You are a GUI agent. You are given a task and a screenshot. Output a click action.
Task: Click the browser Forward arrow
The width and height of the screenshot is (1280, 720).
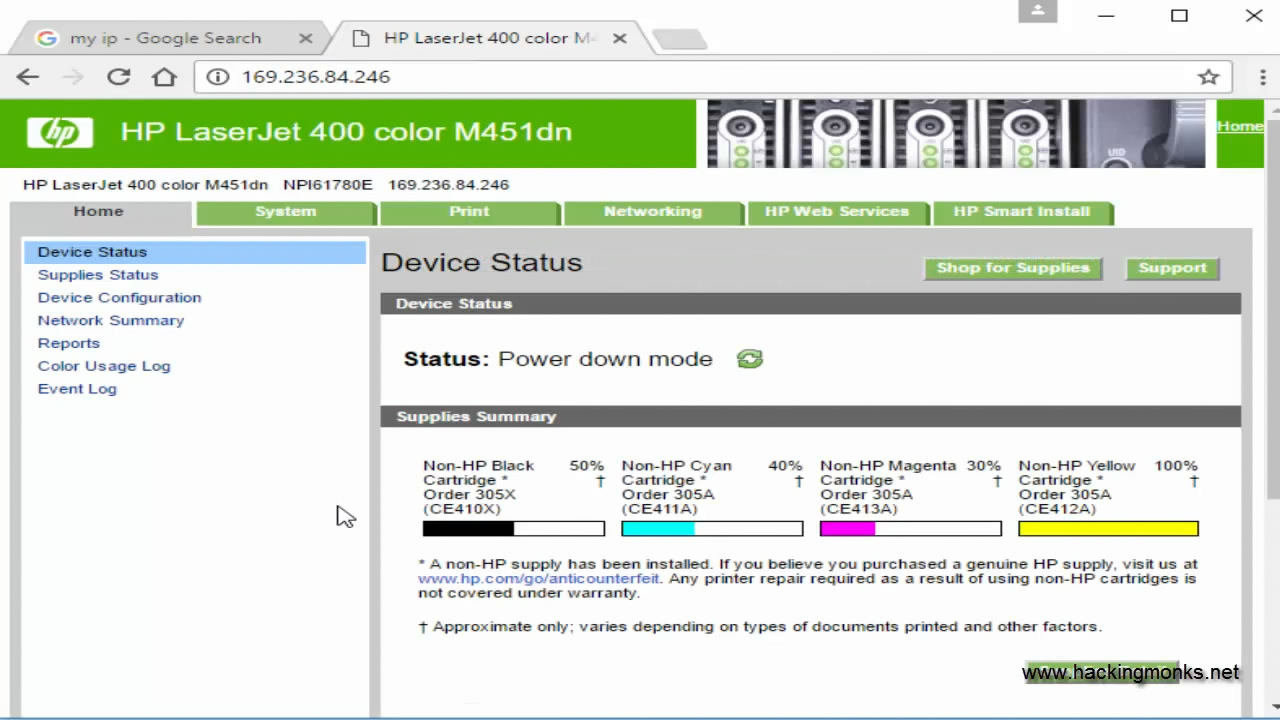pyautogui.click(x=72, y=77)
